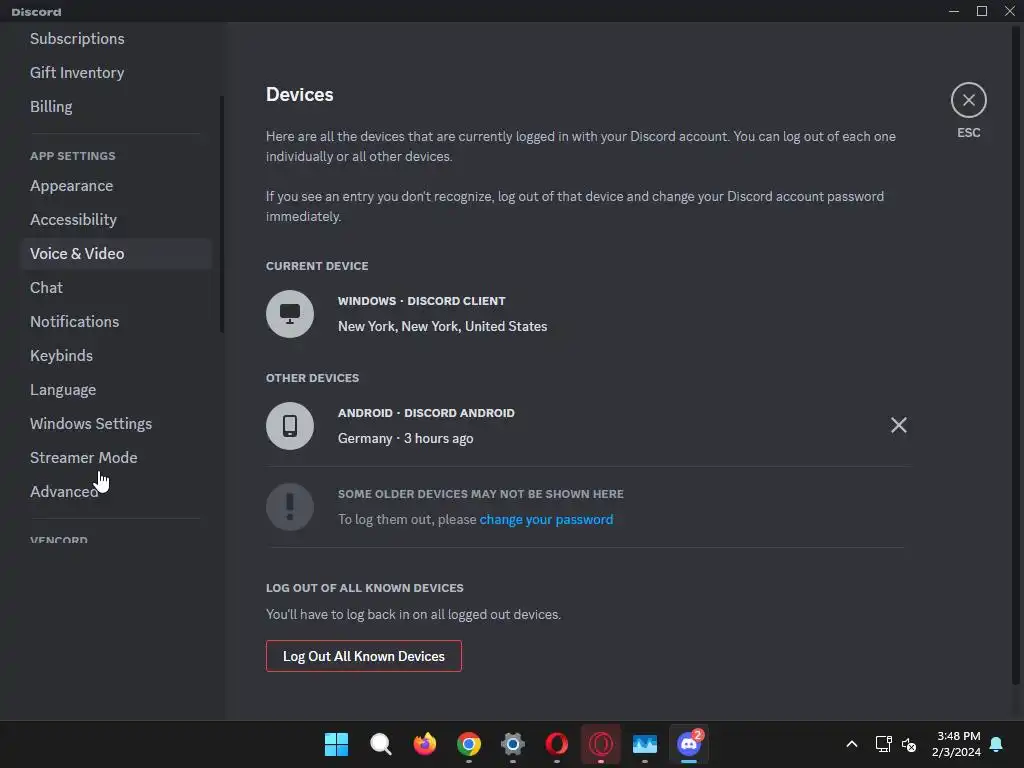Open taskbar Search magnifier

click(x=381, y=744)
